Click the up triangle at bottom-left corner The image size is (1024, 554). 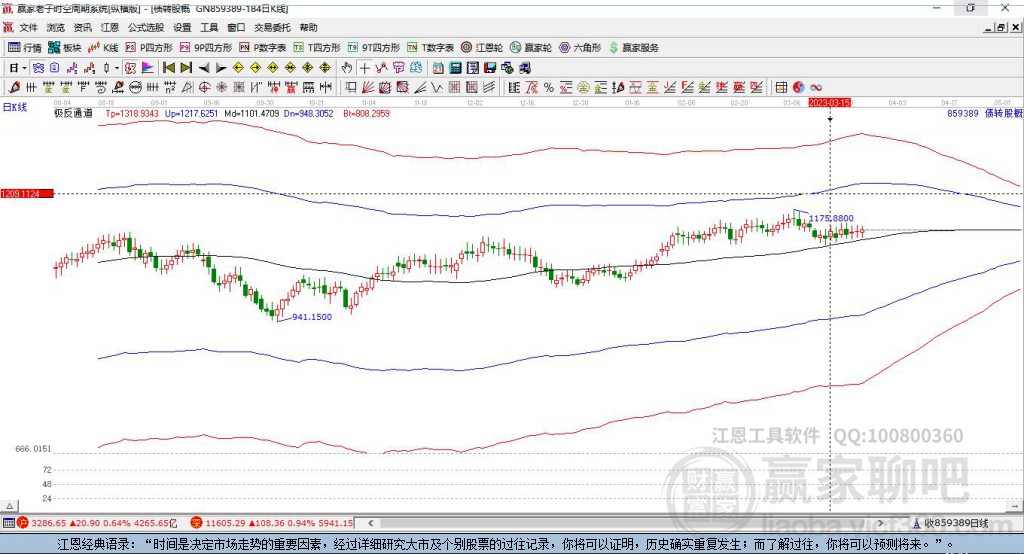click(9, 506)
